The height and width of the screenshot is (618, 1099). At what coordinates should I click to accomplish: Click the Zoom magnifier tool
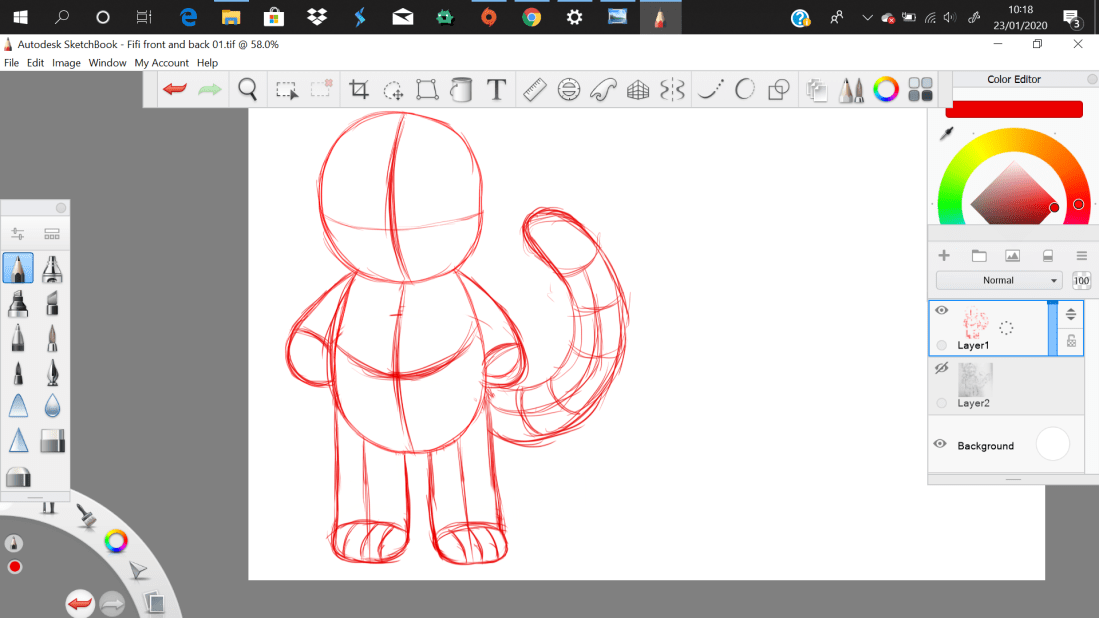click(x=248, y=90)
